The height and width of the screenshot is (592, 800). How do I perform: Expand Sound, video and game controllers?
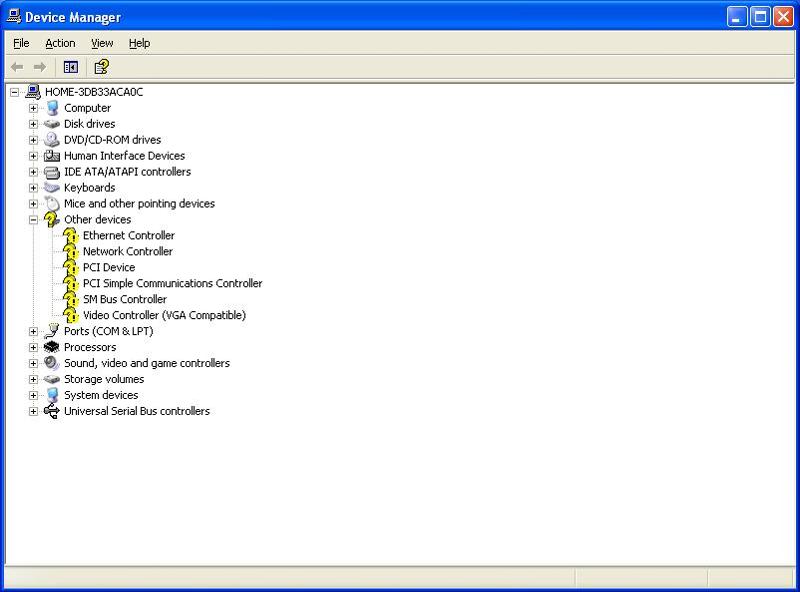[33, 363]
